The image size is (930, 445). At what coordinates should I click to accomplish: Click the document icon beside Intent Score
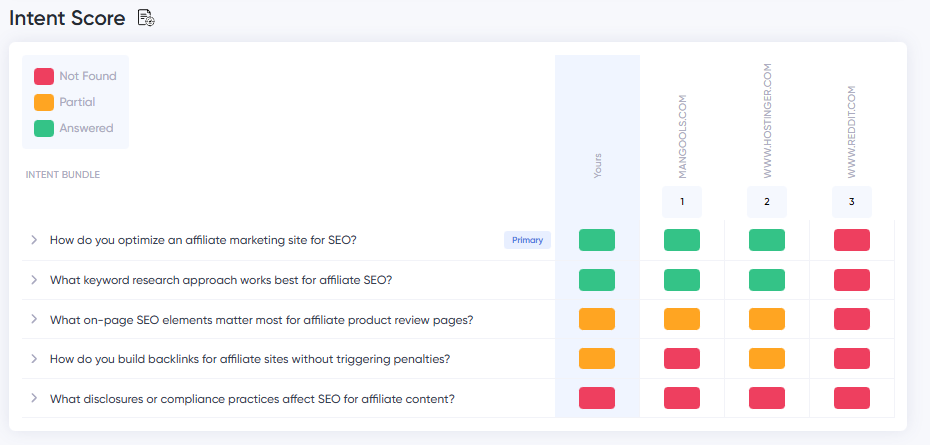(146, 18)
